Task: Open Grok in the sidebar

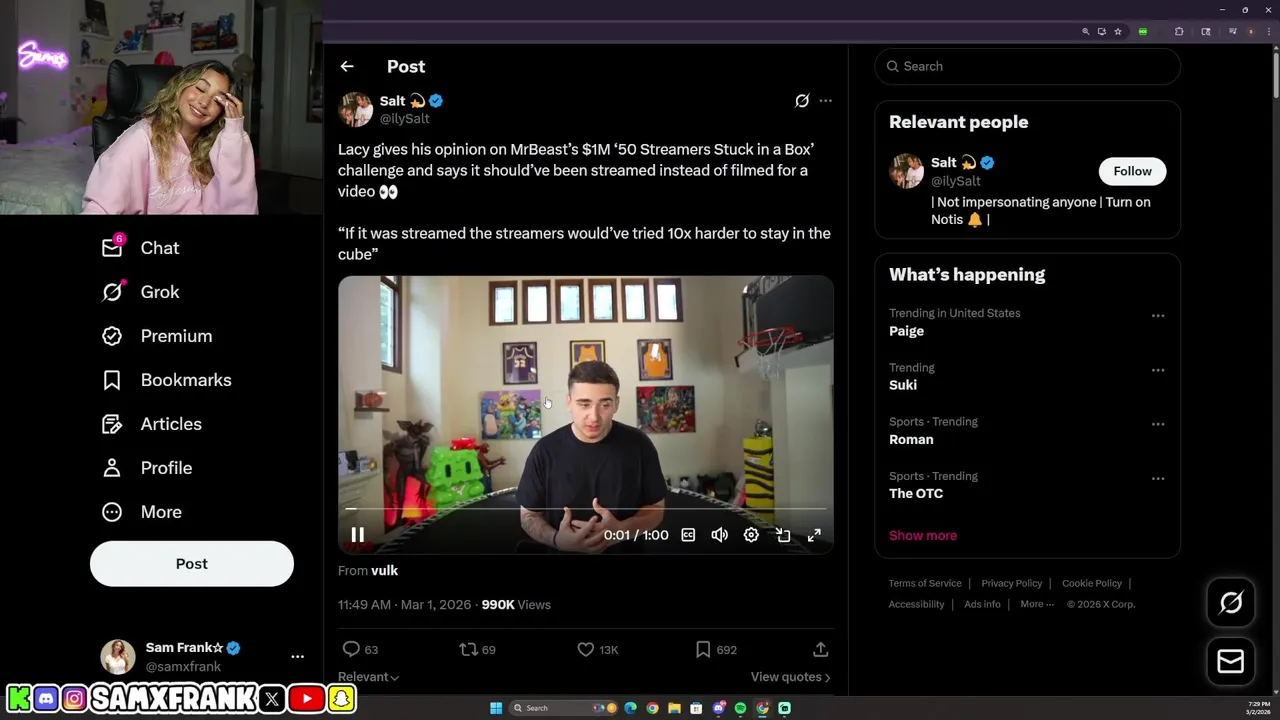Action: coord(141,292)
